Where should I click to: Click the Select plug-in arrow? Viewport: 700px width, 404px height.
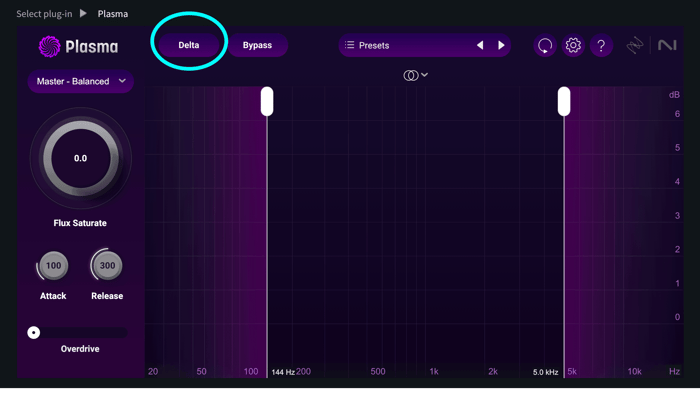[x=83, y=13]
